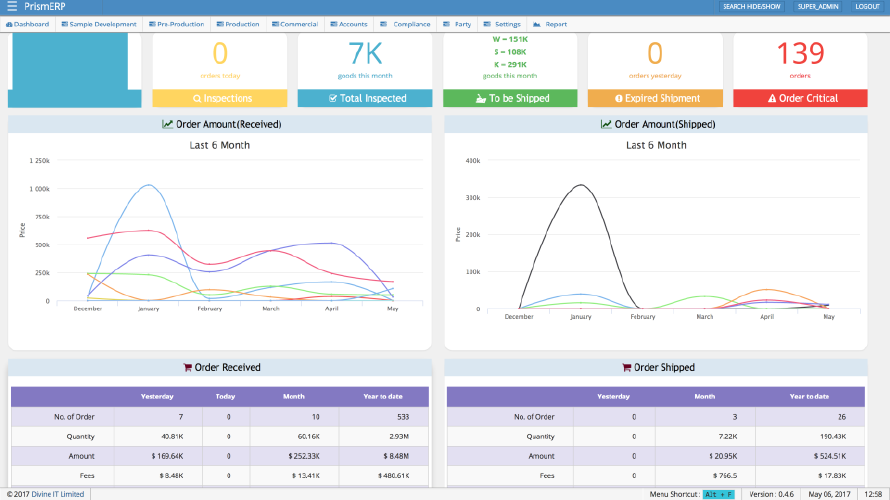Viewport: 890px width, 500px height.
Task: Click the warning icon on Order Critical
Action: coord(771,99)
